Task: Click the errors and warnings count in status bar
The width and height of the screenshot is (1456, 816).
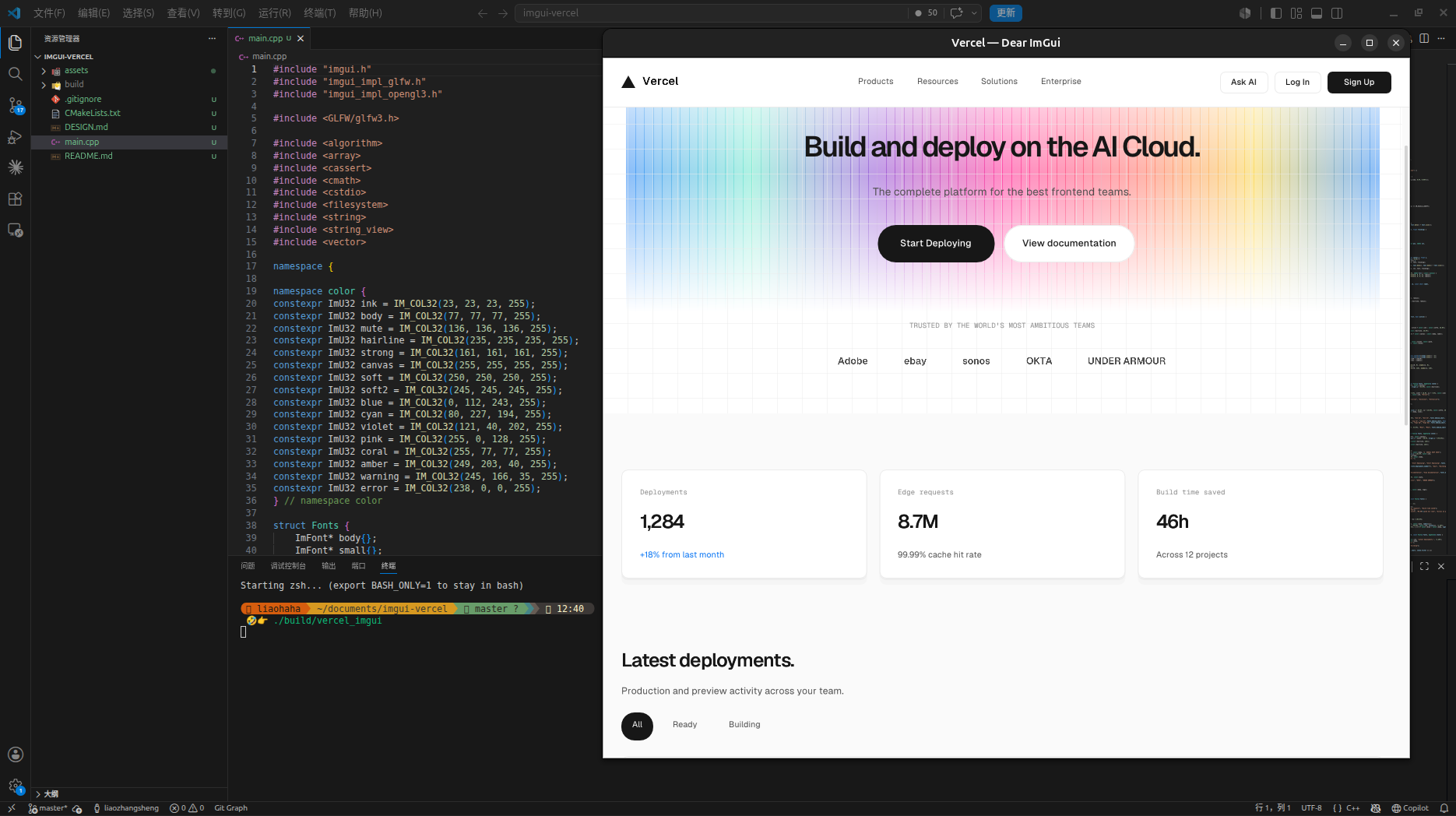Action: click(187, 808)
